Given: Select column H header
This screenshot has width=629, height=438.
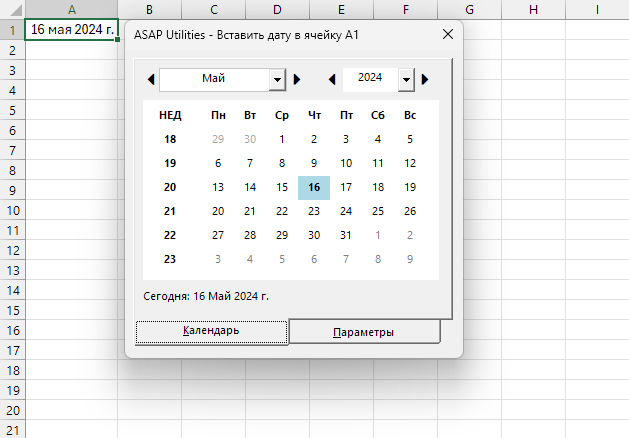Looking at the screenshot, I should pos(533,9).
